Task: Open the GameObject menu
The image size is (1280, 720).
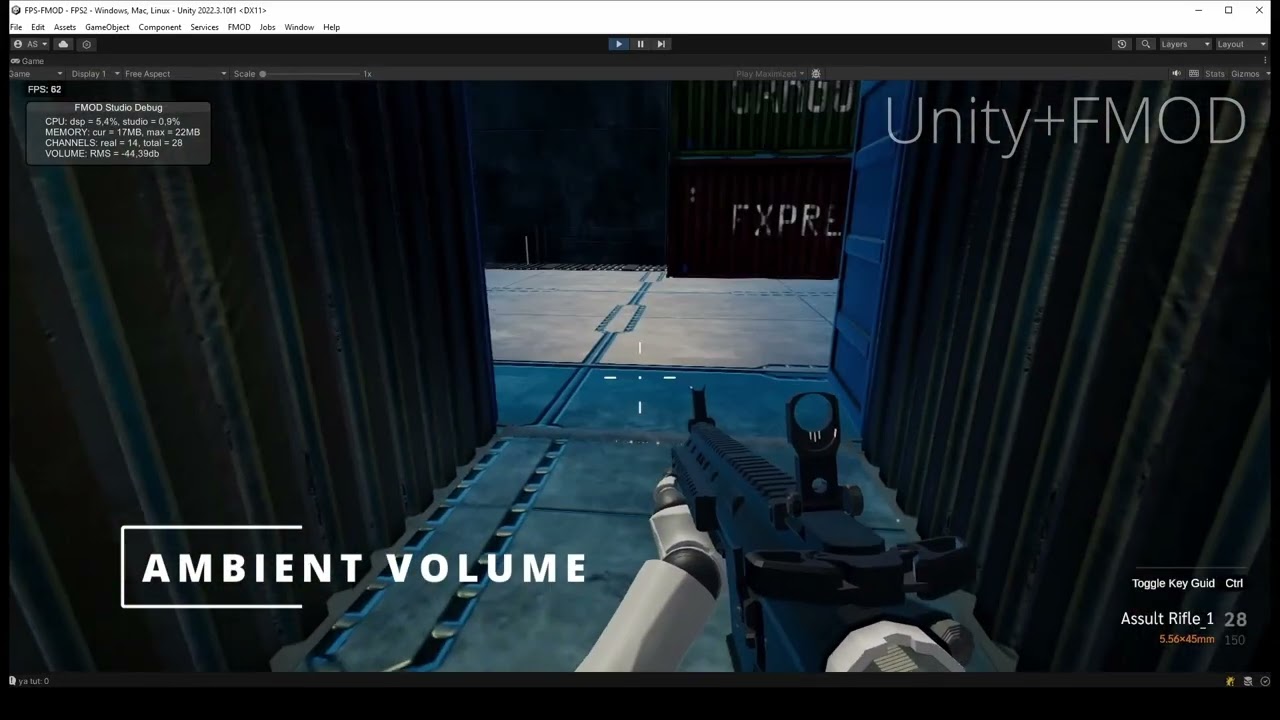Action: (107, 27)
